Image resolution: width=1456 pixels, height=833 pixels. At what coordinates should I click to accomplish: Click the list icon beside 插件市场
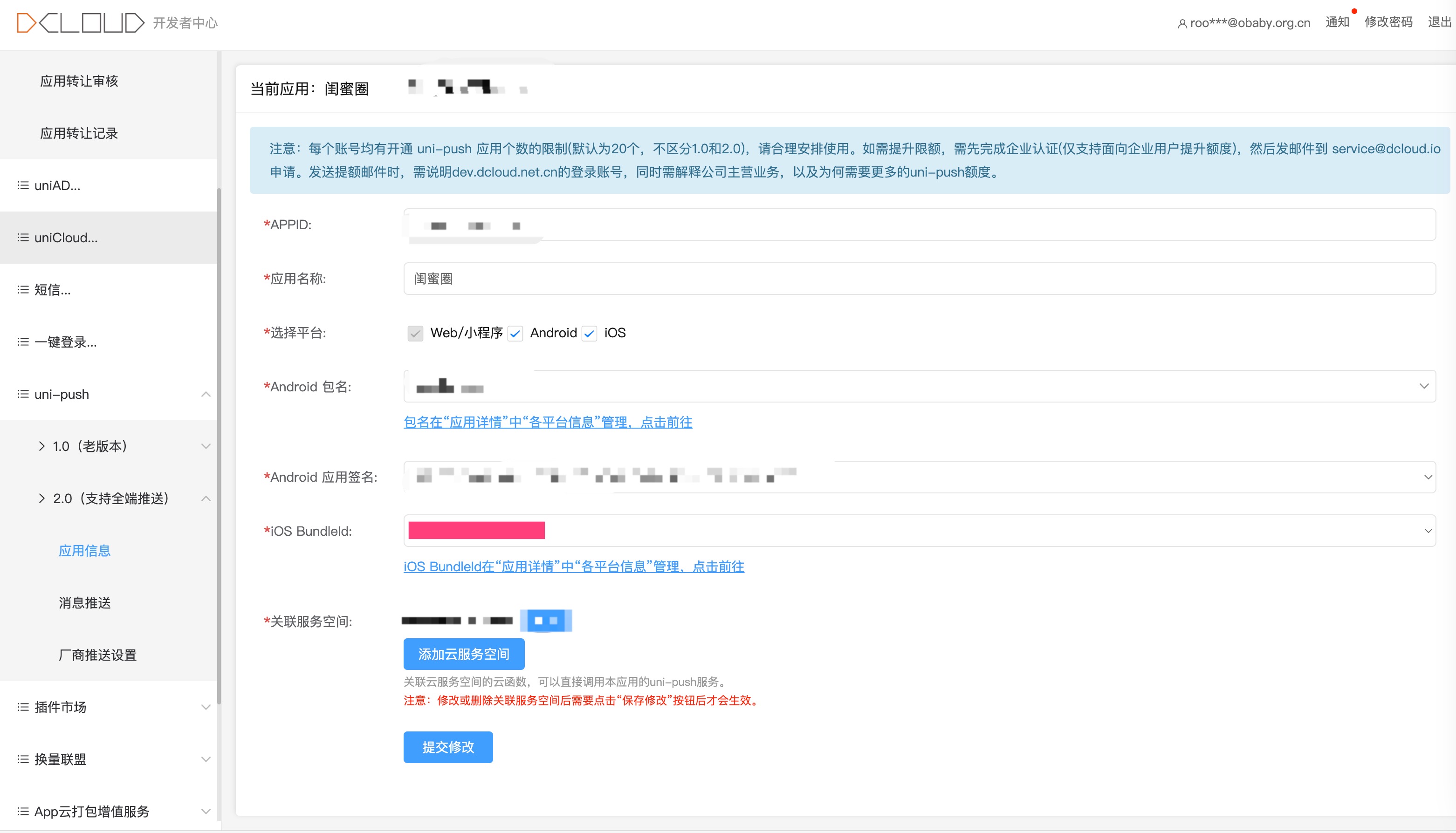pyautogui.click(x=23, y=707)
